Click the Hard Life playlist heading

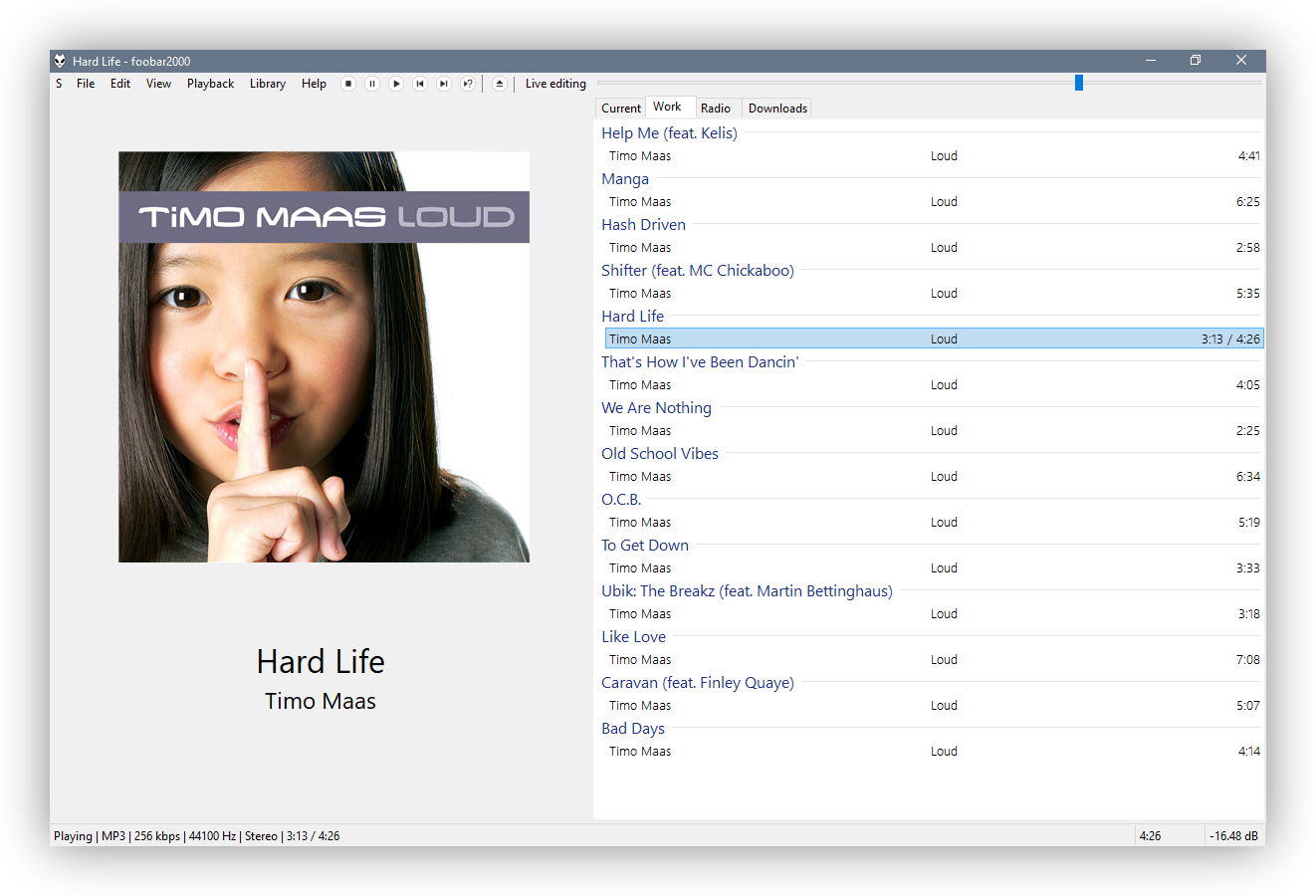632,316
